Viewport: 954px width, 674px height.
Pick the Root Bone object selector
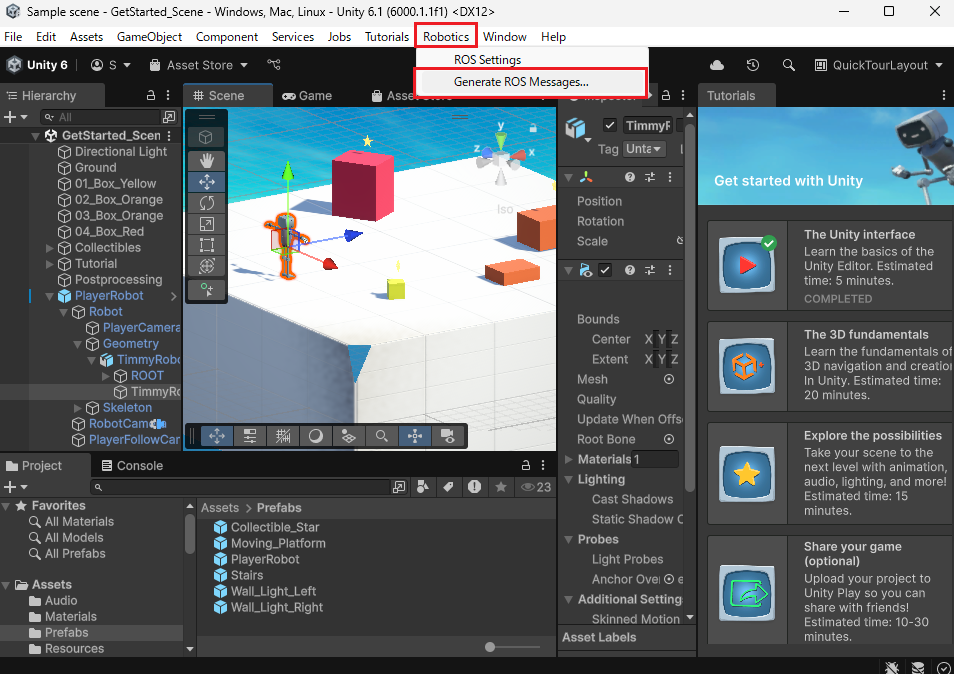pyautogui.click(x=669, y=439)
